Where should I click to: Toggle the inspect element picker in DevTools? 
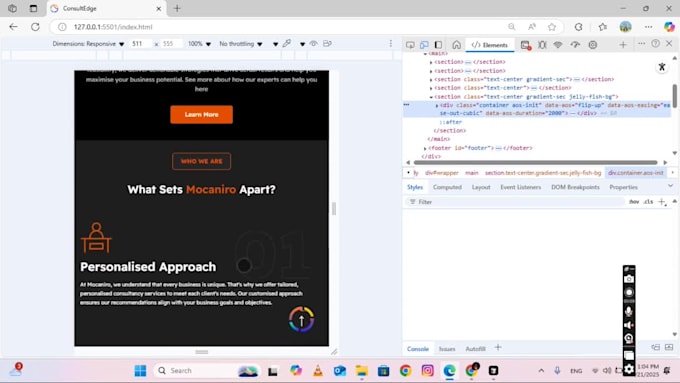pyautogui.click(x=410, y=45)
